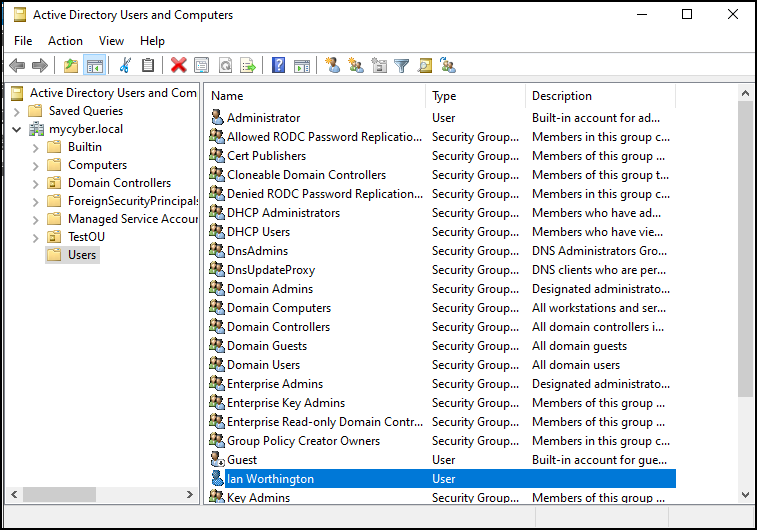Click the Export List toolbar icon

point(248,65)
